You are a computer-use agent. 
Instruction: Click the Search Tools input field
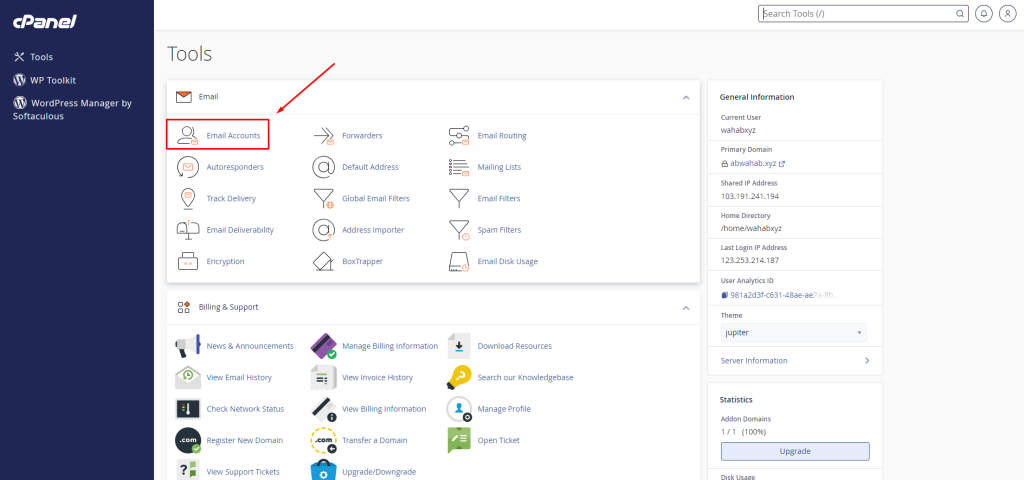(x=860, y=14)
